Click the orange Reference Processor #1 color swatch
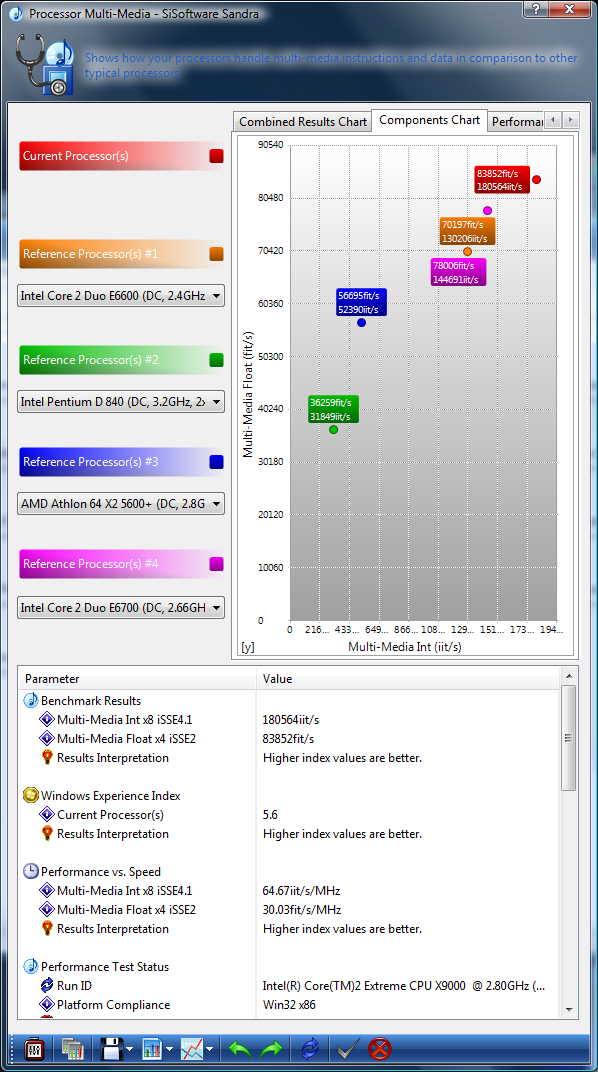Image resolution: width=598 pixels, height=1072 pixels. pos(217,254)
